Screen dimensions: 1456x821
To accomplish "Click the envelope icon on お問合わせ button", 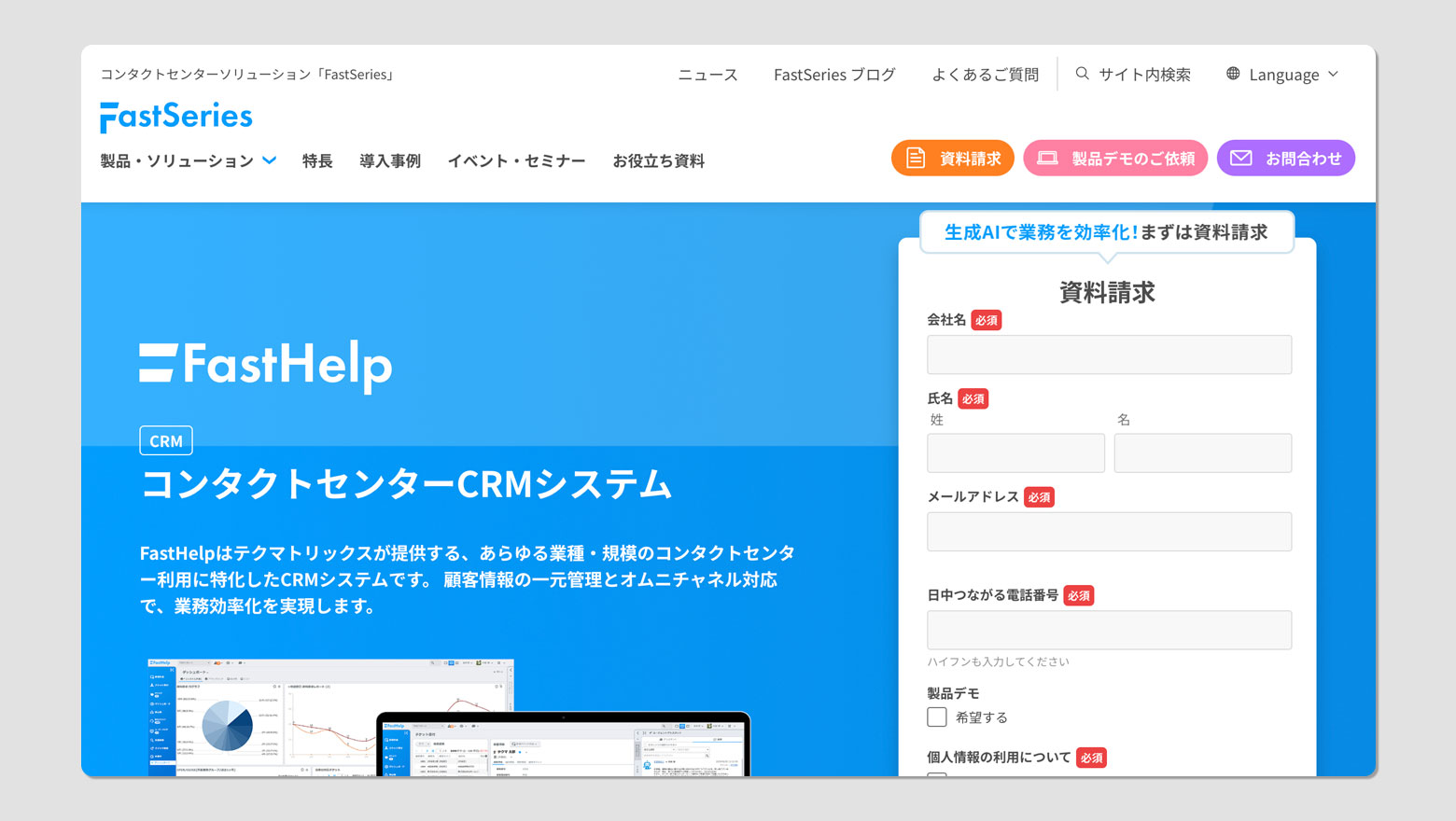I will click(1241, 159).
